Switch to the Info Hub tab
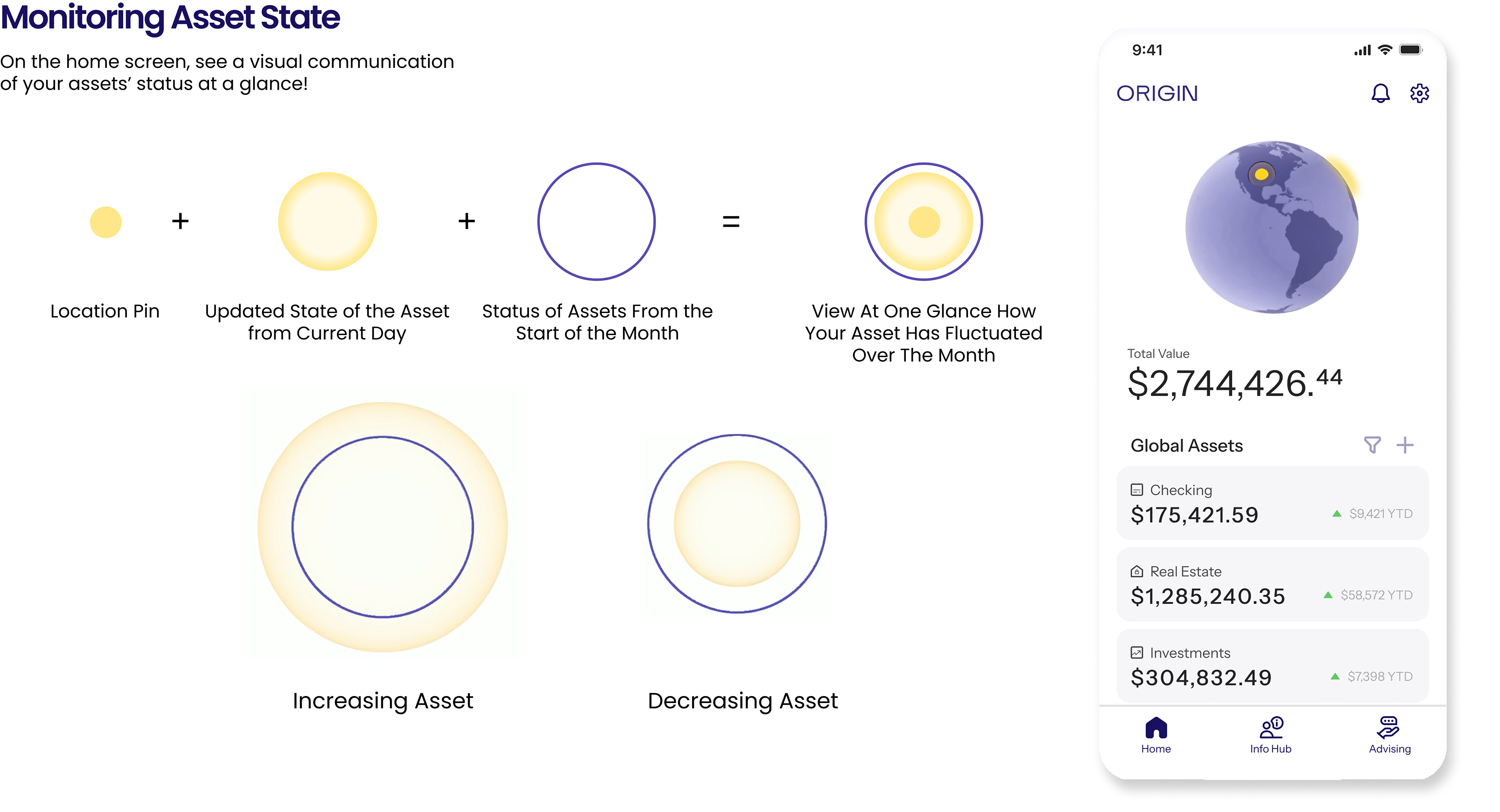 pos(1271,735)
